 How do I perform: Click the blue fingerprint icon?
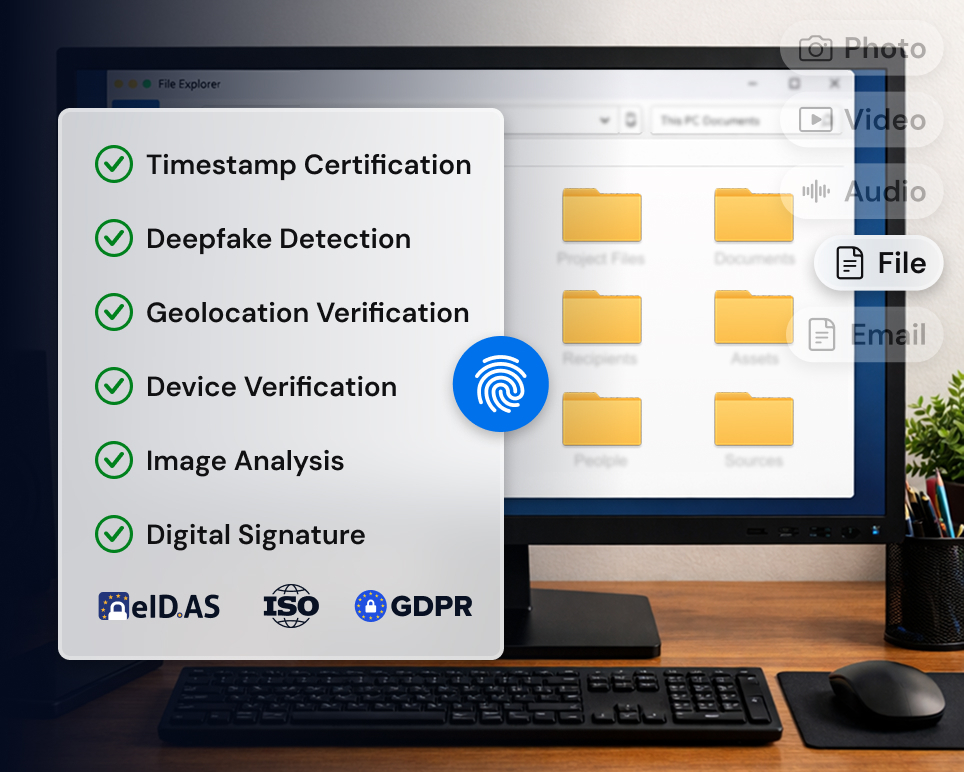pos(500,385)
